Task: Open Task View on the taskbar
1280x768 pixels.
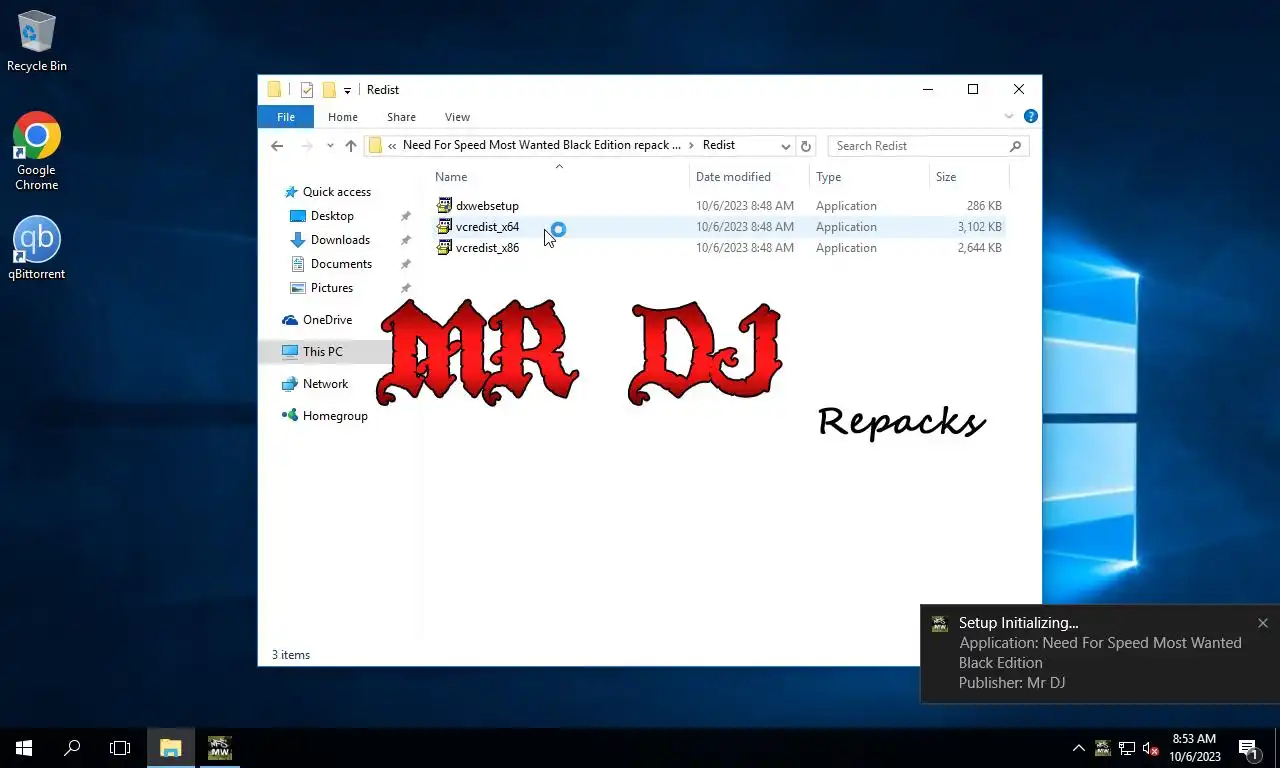Action: click(x=120, y=748)
